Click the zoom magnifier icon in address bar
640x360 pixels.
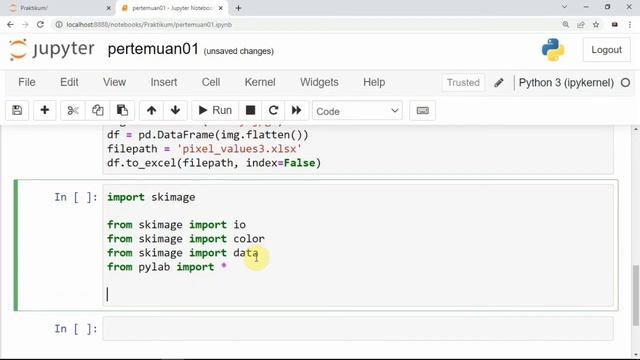point(566,24)
